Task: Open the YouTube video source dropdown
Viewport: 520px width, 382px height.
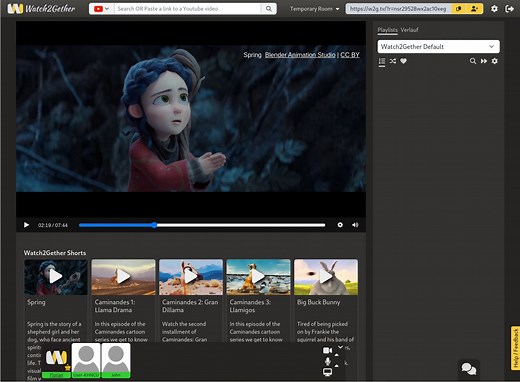Action: click(x=102, y=9)
